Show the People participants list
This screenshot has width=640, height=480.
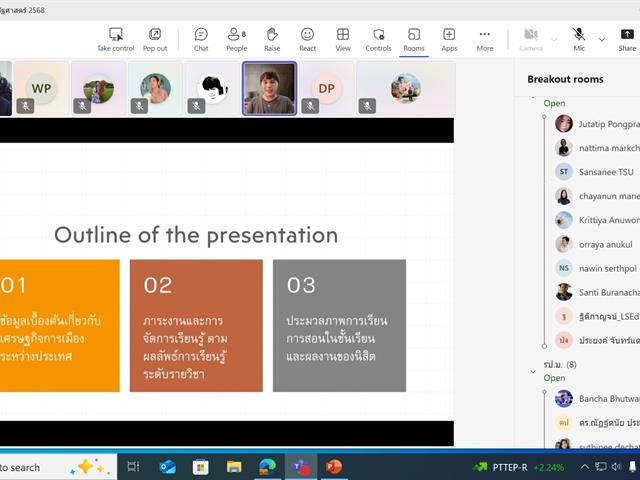pos(236,39)
